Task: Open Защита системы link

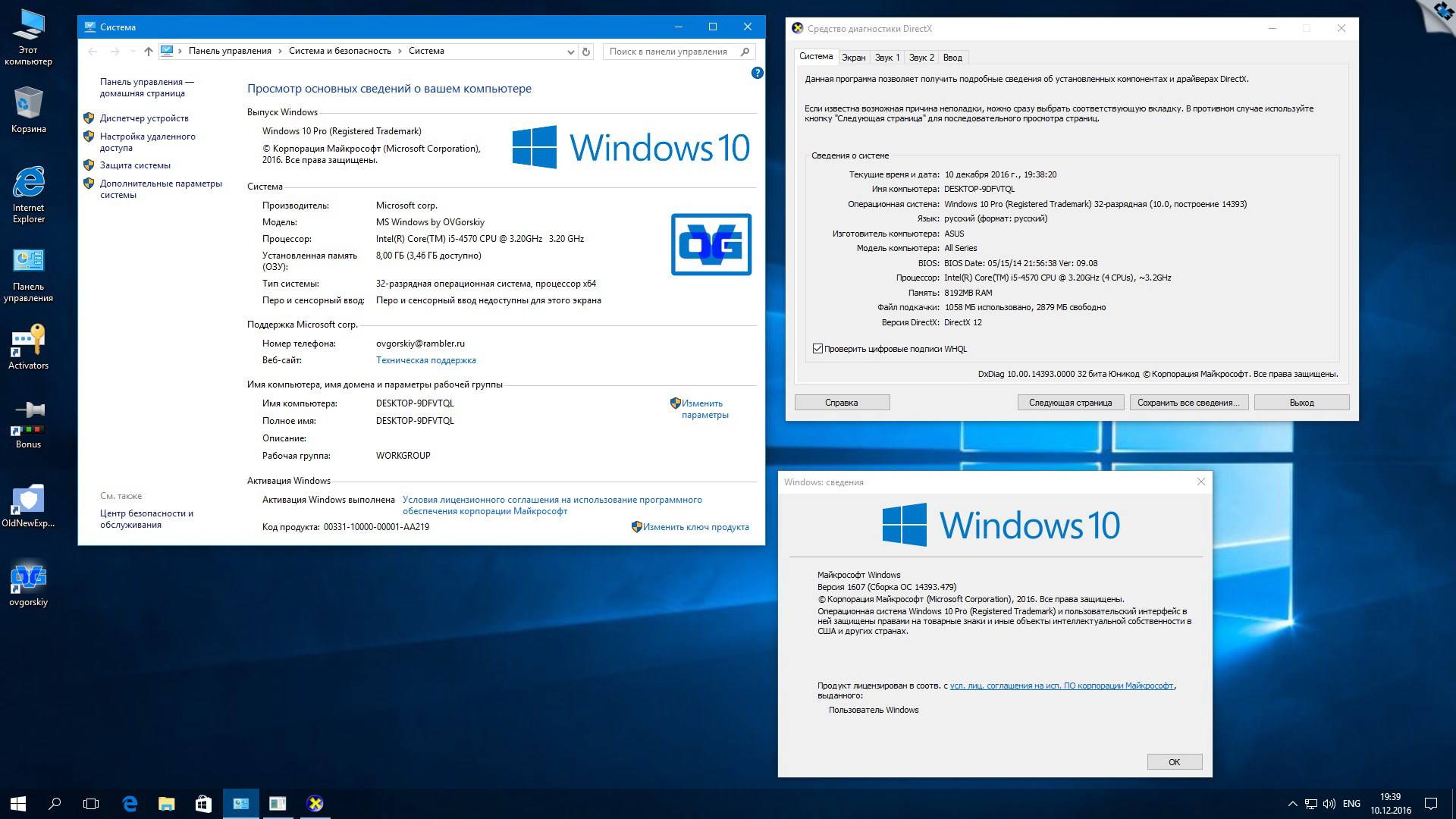Action: 135,165
